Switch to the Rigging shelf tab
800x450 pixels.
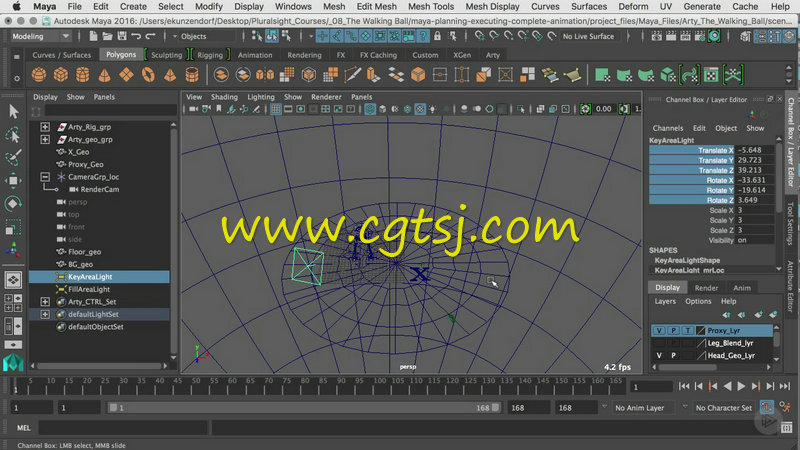210,55
